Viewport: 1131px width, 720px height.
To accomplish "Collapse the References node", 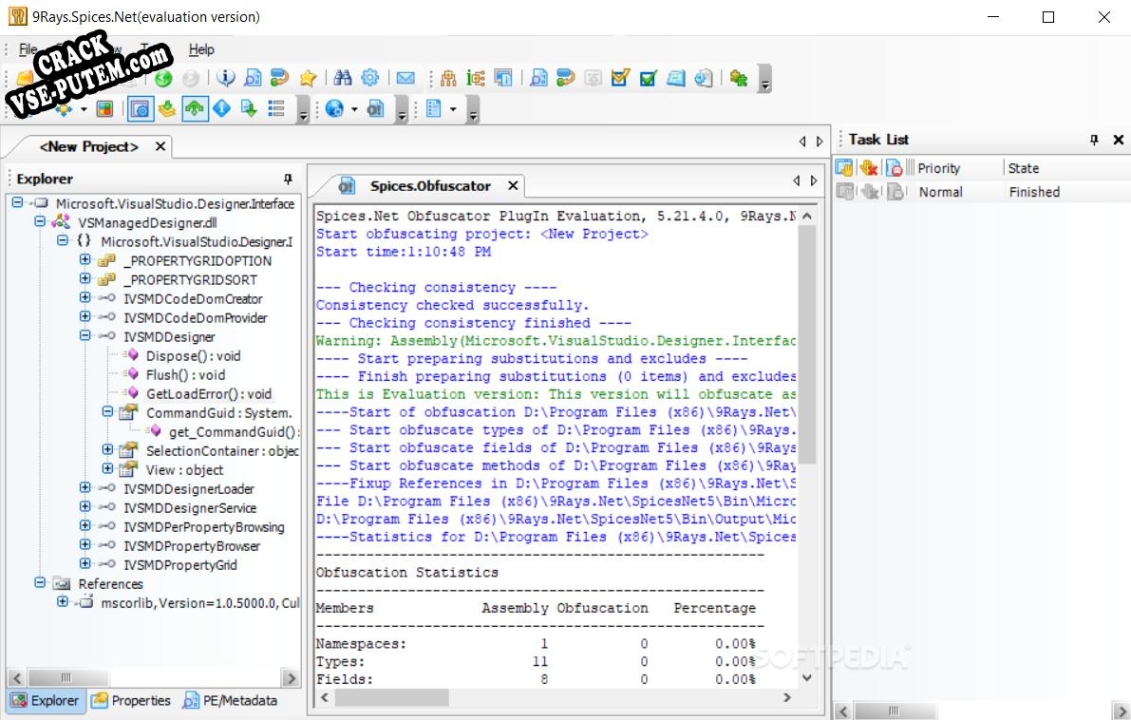I will coord(40,582).
